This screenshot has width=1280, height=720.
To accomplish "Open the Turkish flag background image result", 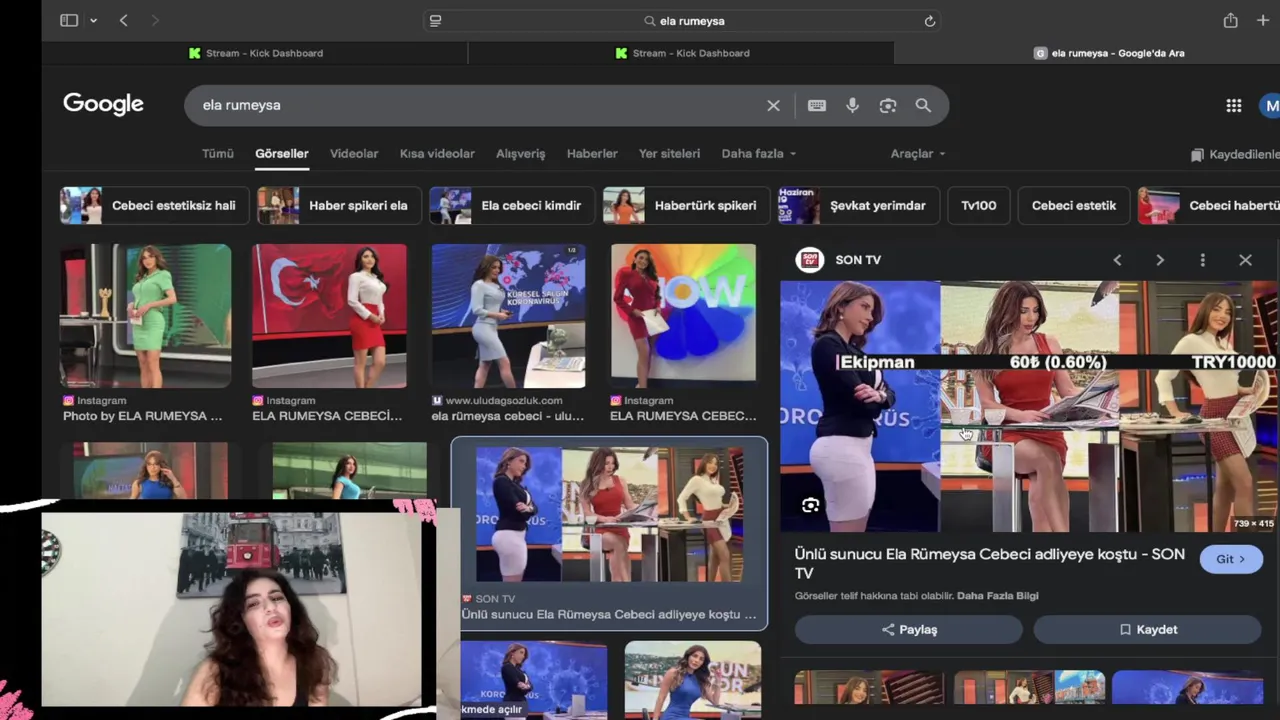I will click(329, 315).
